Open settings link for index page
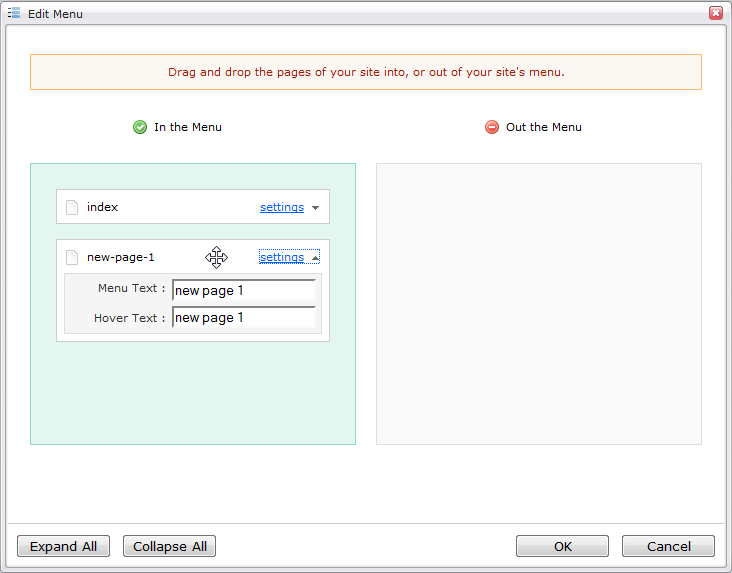The width and height of the screenshot is (732, 573). (x=282, y=207)
